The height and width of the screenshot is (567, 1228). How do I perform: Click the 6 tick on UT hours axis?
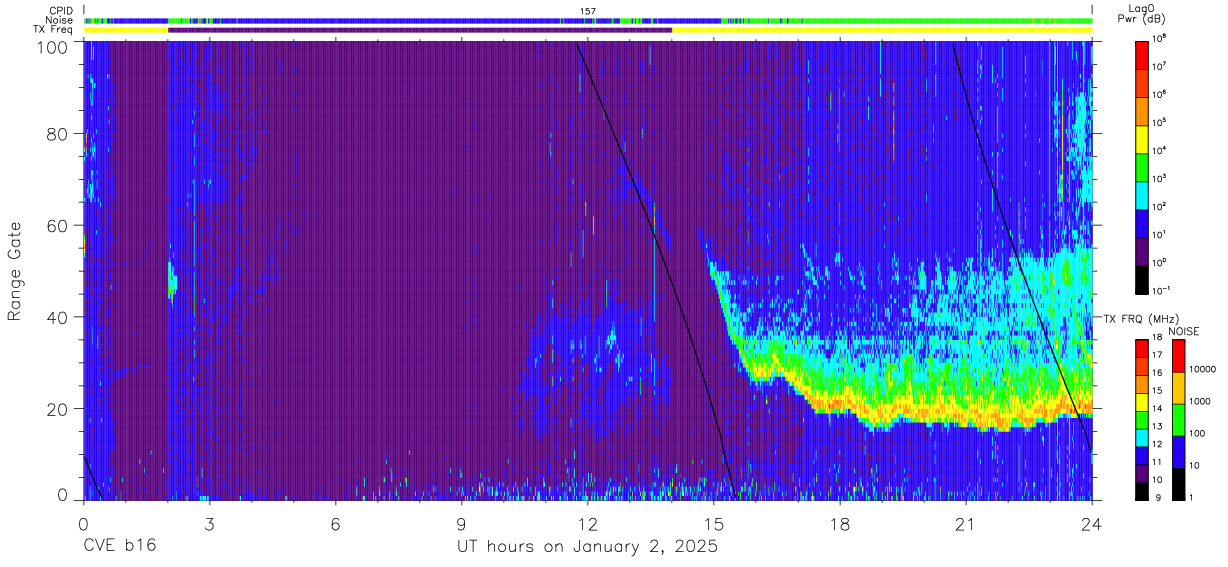[335, 523]
